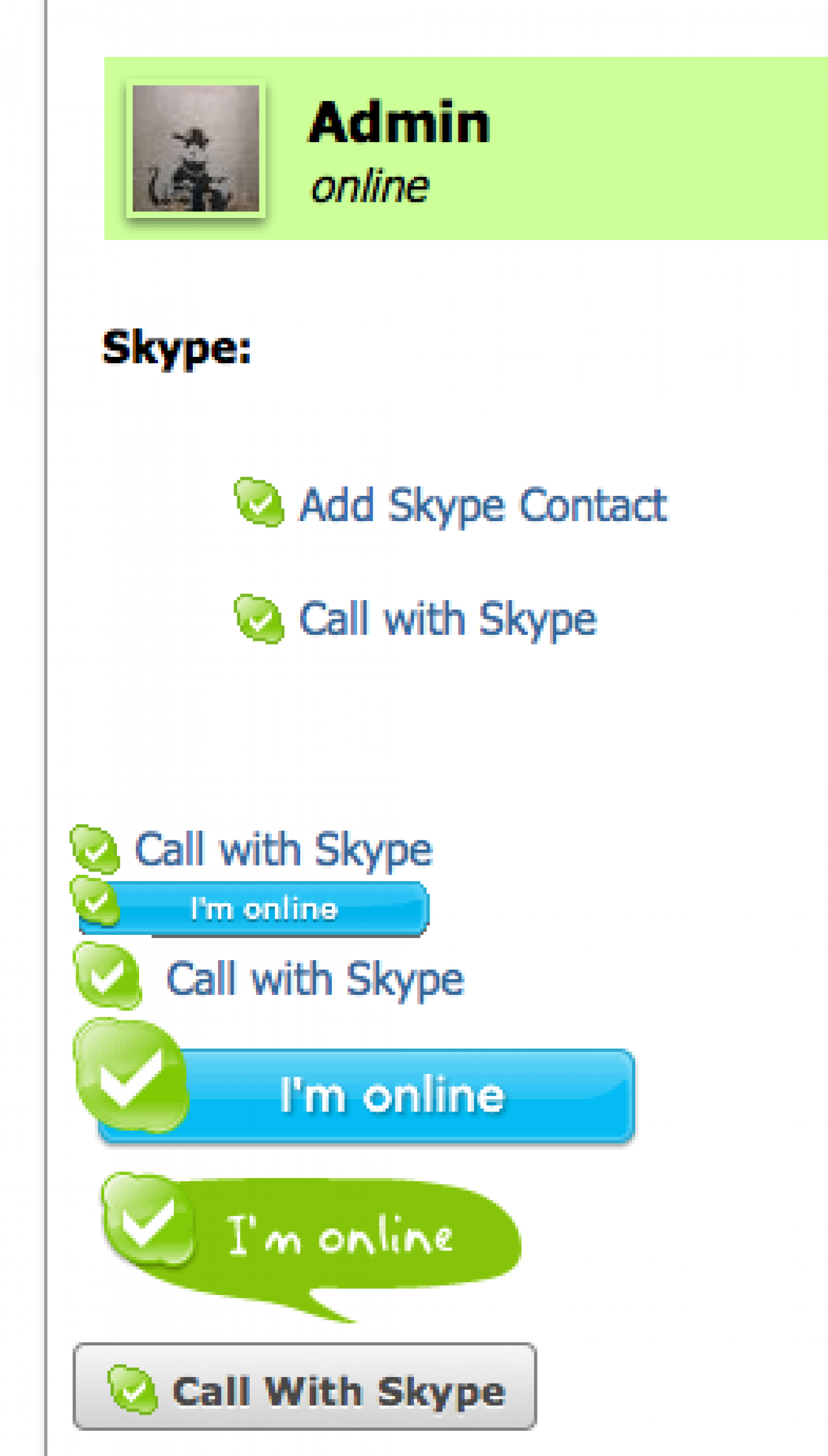
Task: Click the check icon inside gray Skype button
Action: click(x=133, y=1389)
